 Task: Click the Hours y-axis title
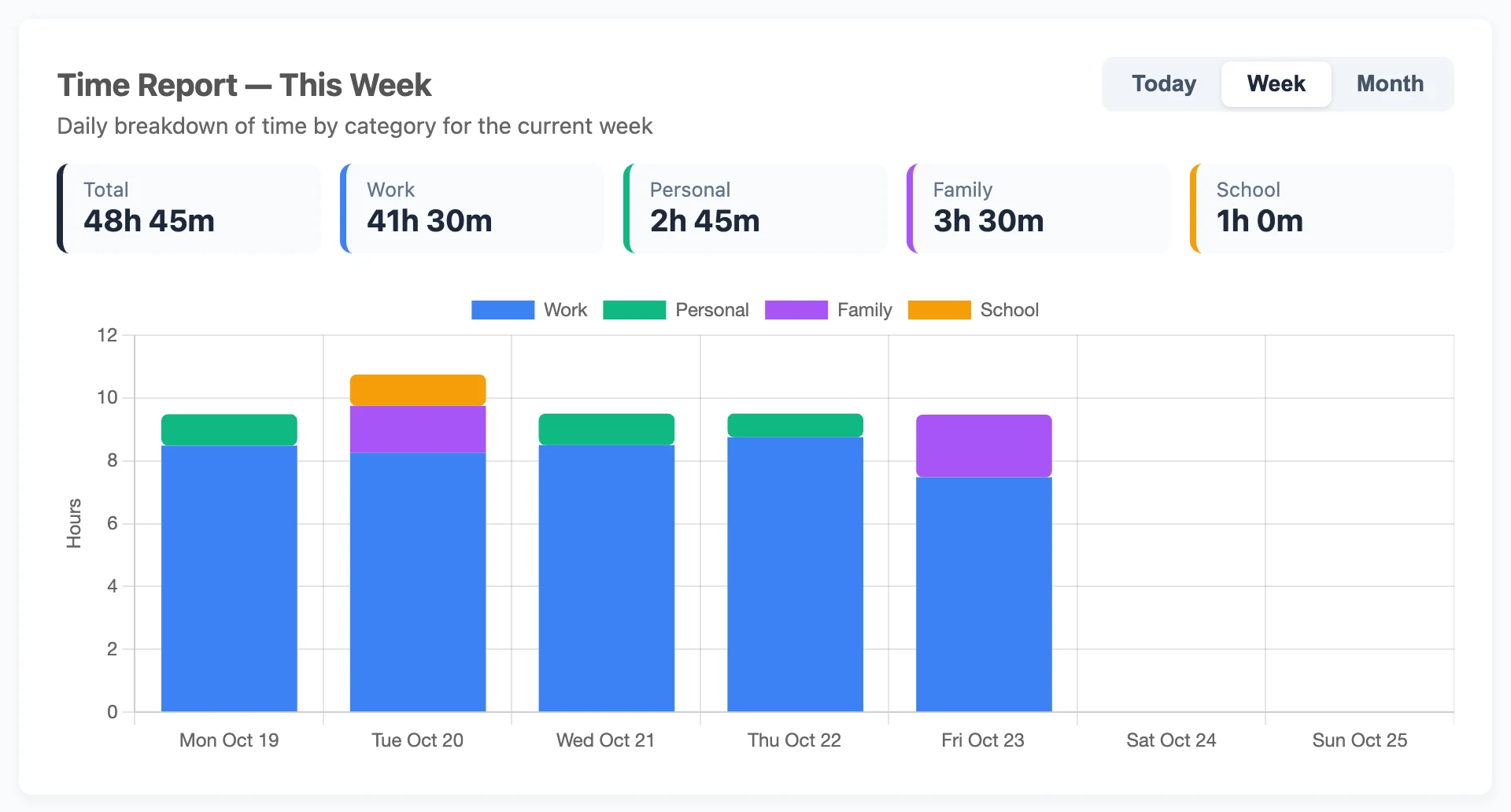[74, 523]
